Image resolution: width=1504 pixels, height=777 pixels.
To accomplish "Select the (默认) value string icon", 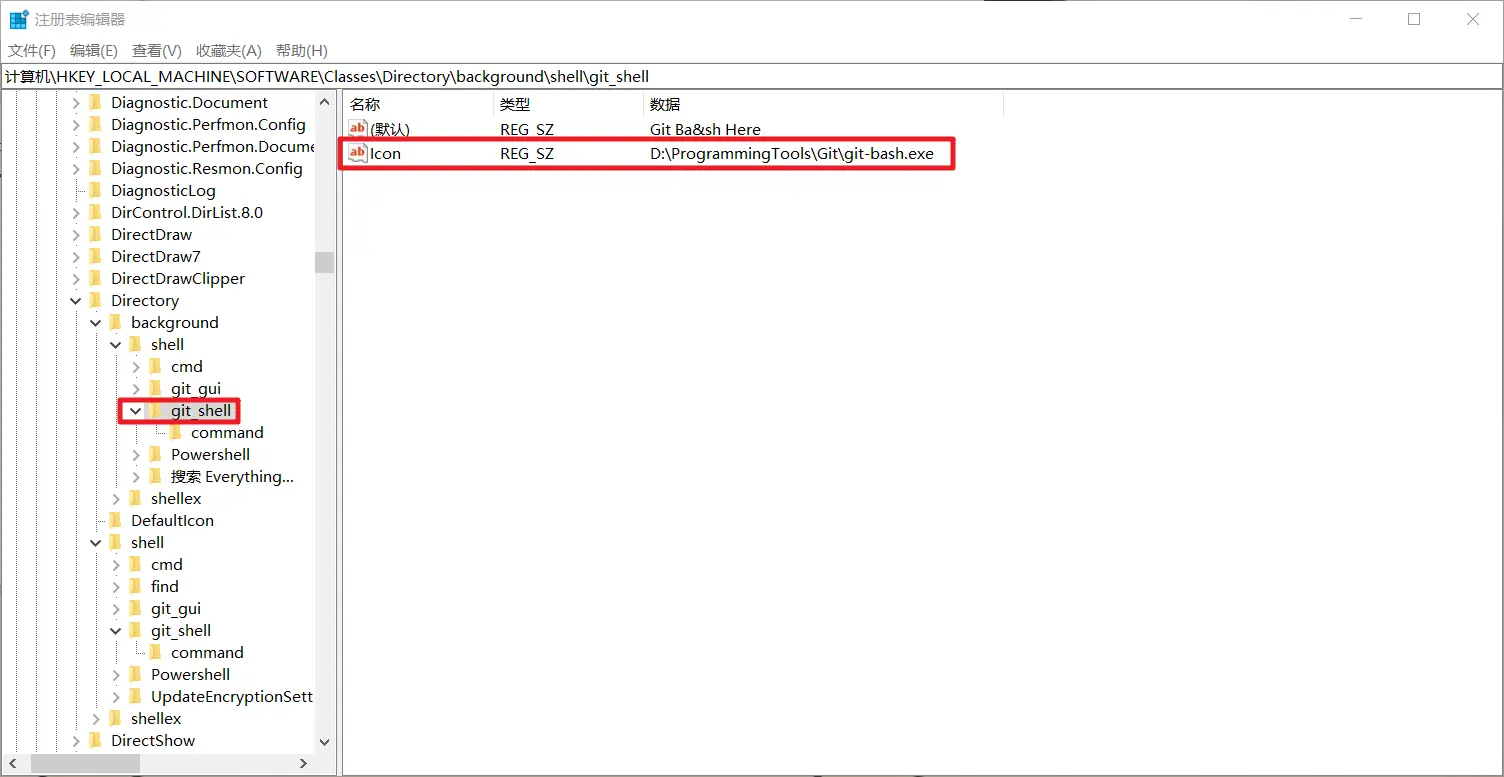I will point(358,129).
